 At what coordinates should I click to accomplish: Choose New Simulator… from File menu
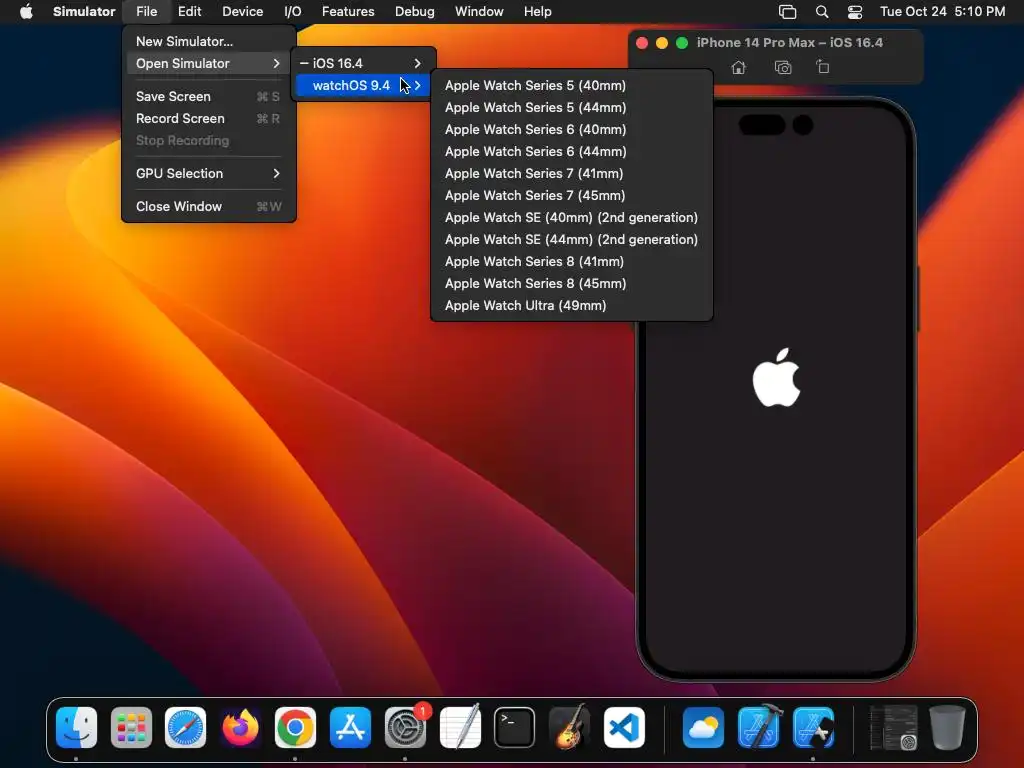tap(209, 41)
